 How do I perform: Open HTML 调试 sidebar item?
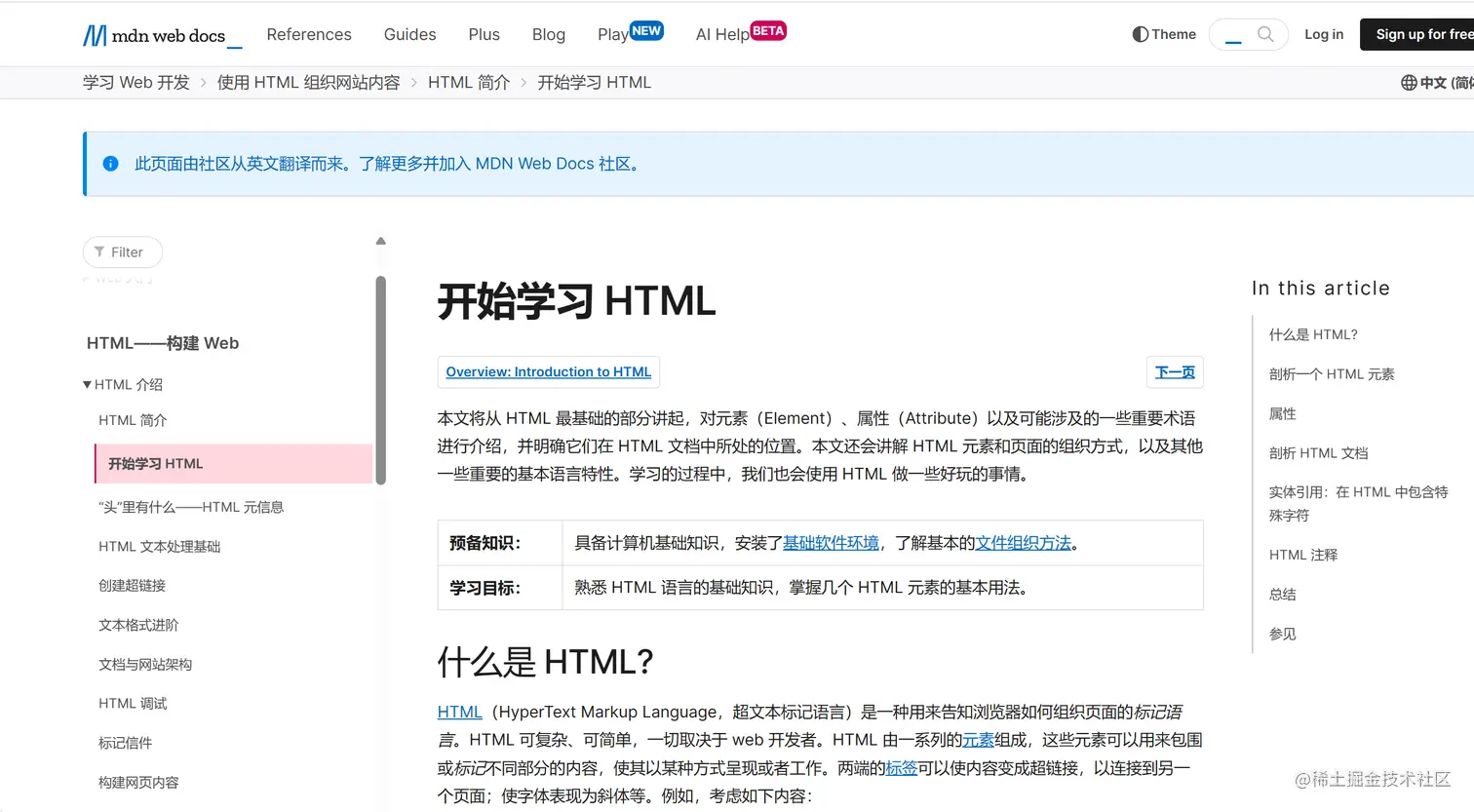point(133,703)
